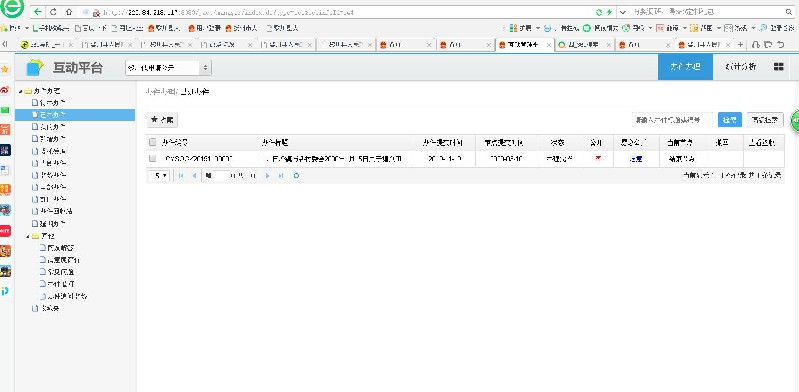This screenshot has width=799, height=392.
Task: Open the selector dropdown beside 互动平台
Action: pos(168,68)
